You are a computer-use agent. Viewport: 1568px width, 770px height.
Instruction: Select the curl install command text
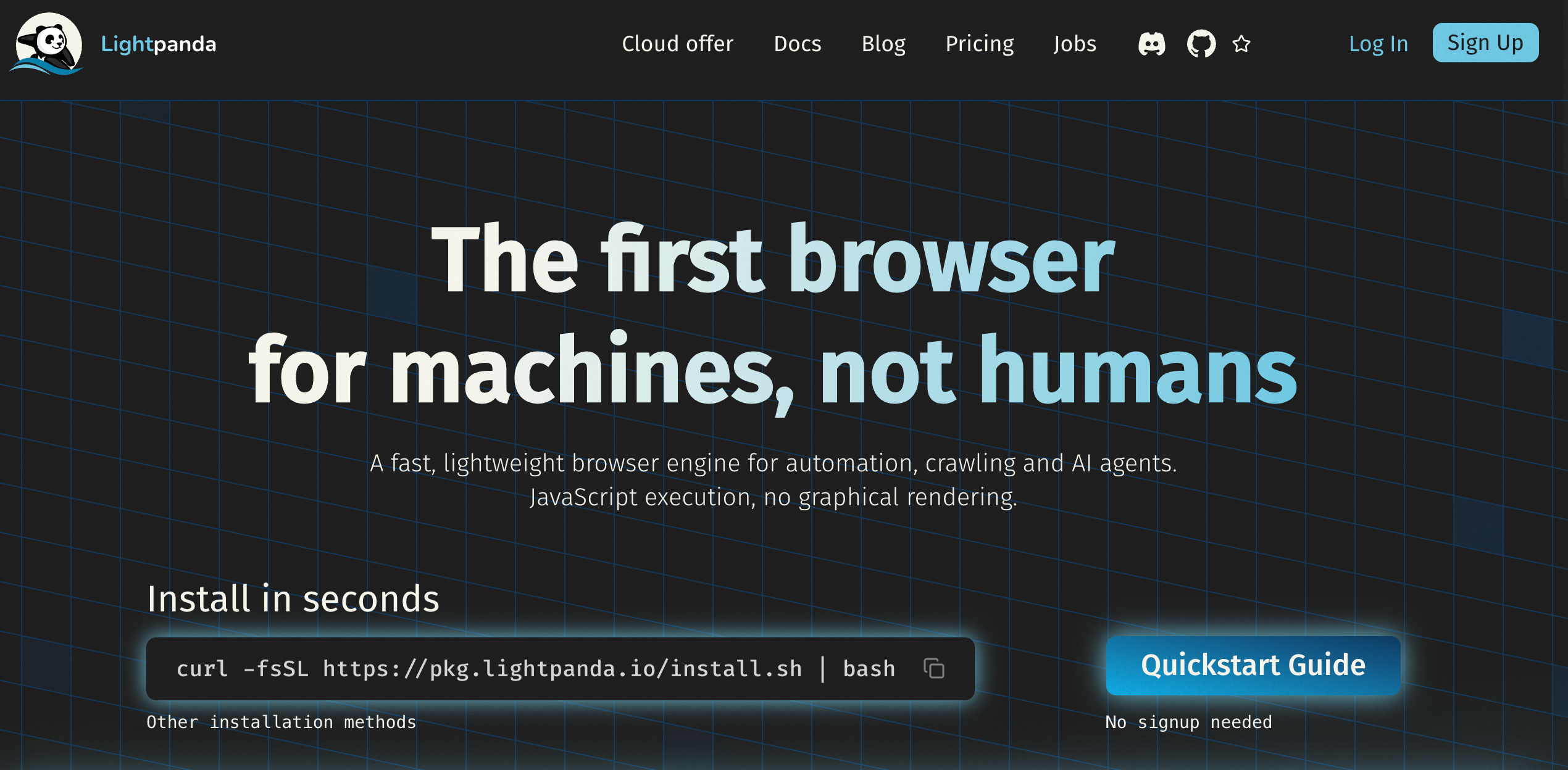click(x=536, y=669)
